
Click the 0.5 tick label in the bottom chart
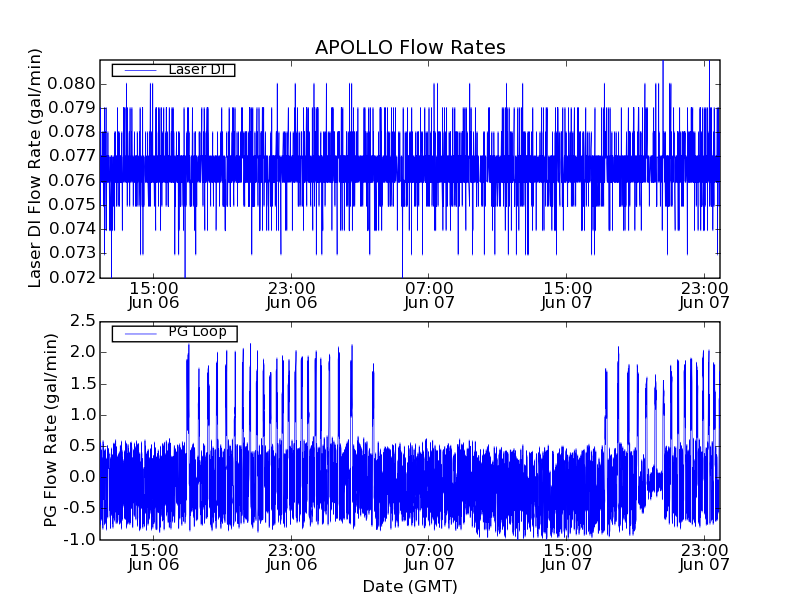pyautogui.click(x=83, y=446)
